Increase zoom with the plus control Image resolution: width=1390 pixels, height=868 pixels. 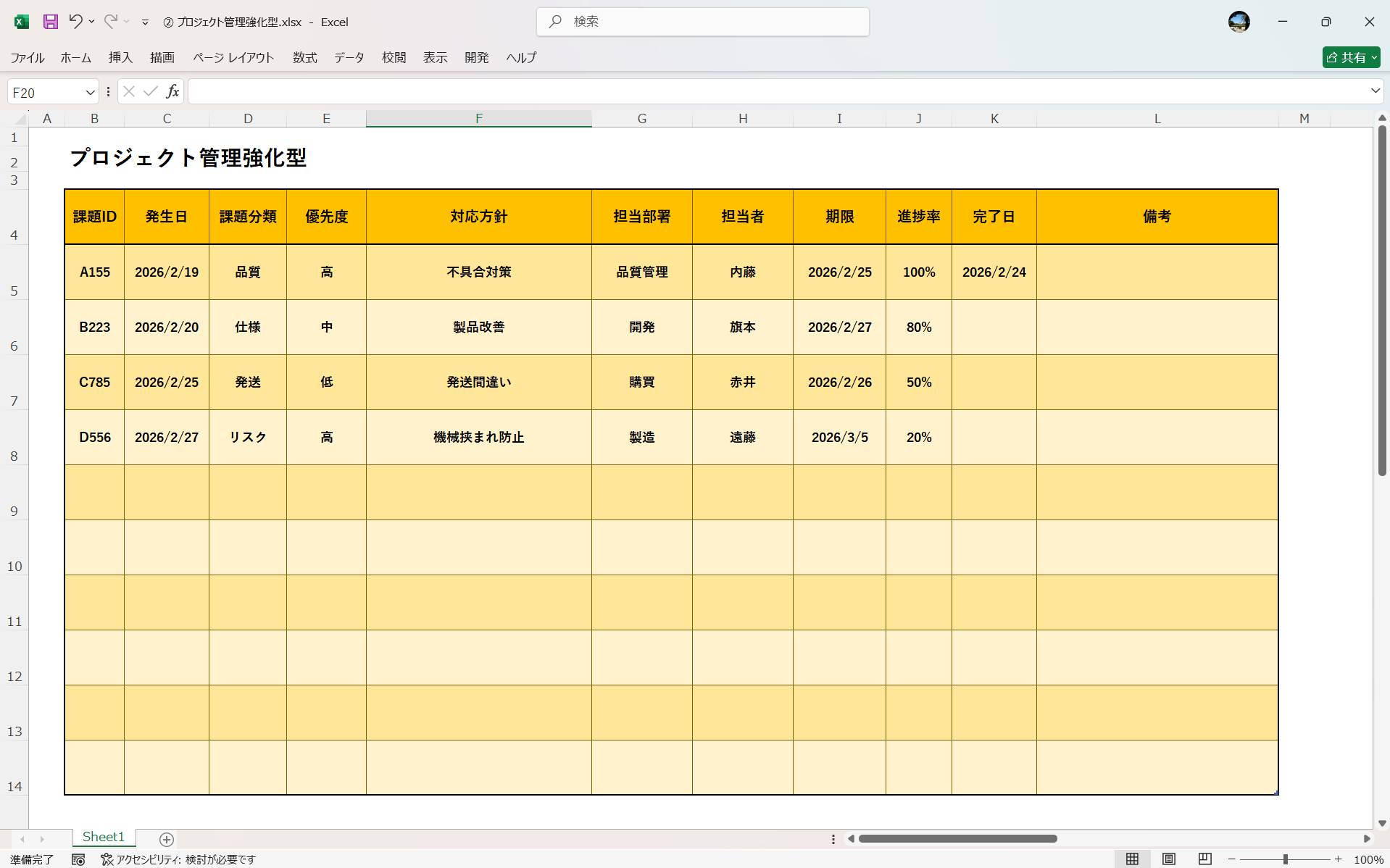pos(1339,859)
